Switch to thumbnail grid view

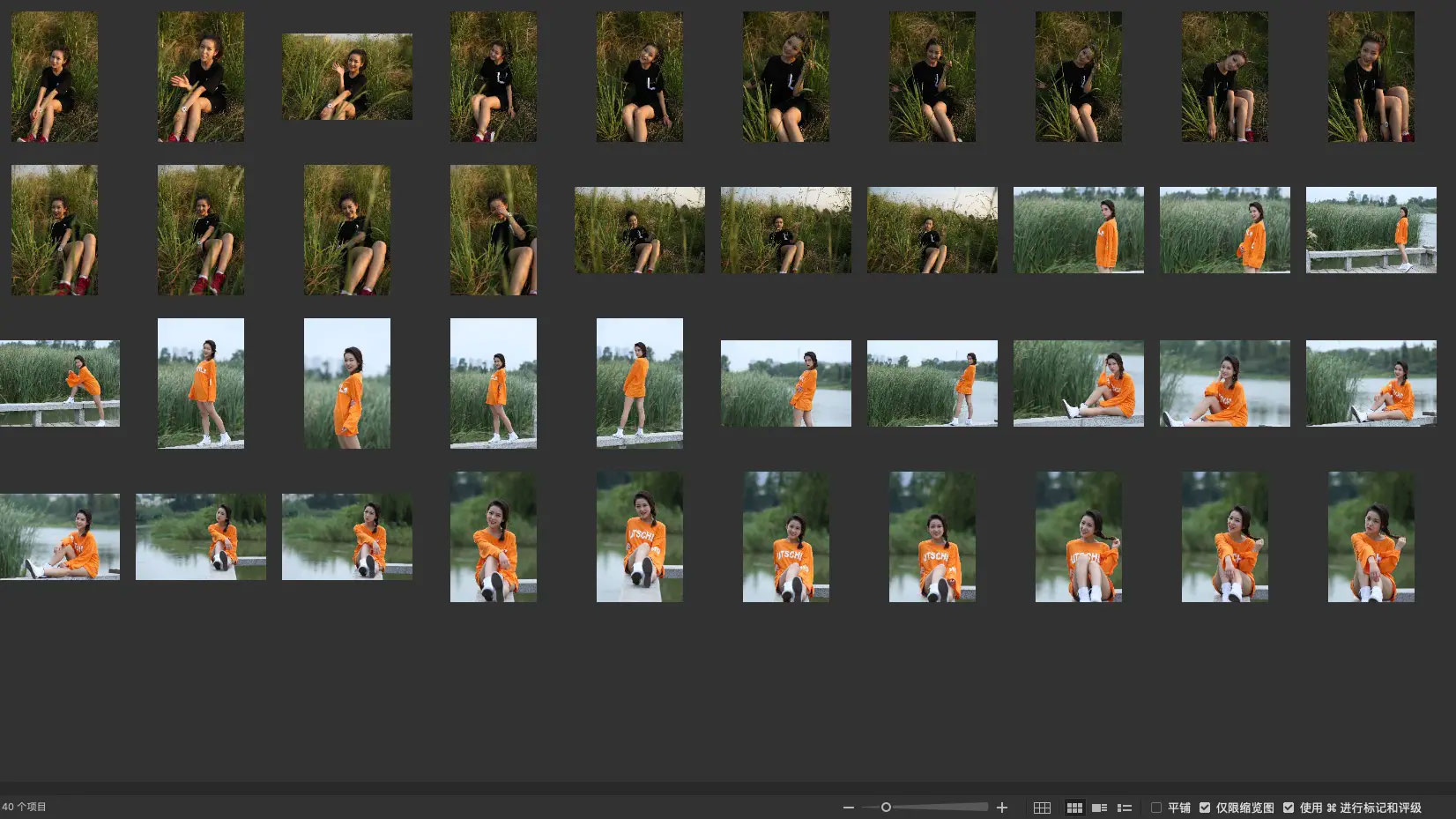click(x=1074, y=808)
